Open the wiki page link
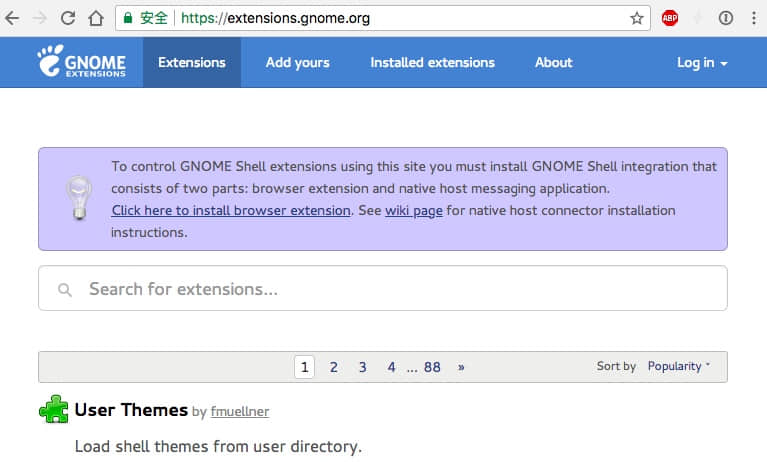The width and height of the screenshot is (767, 462). [x=413, y=210]
